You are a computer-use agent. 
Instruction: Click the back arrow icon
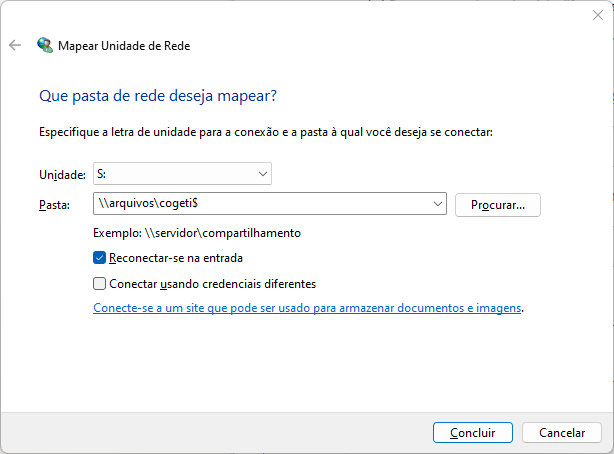(15, 45)
